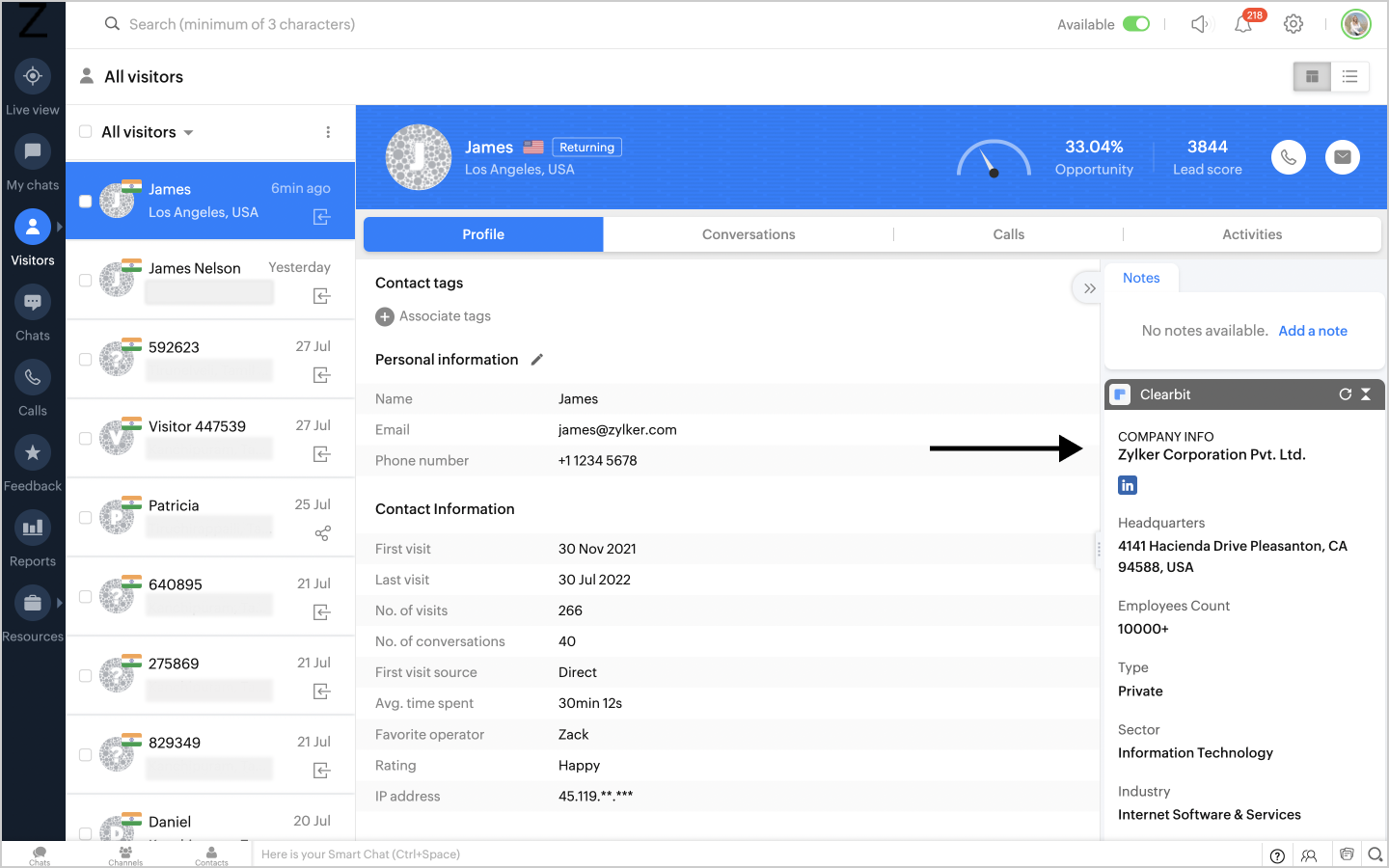Open My chats section

coord(33,162)
